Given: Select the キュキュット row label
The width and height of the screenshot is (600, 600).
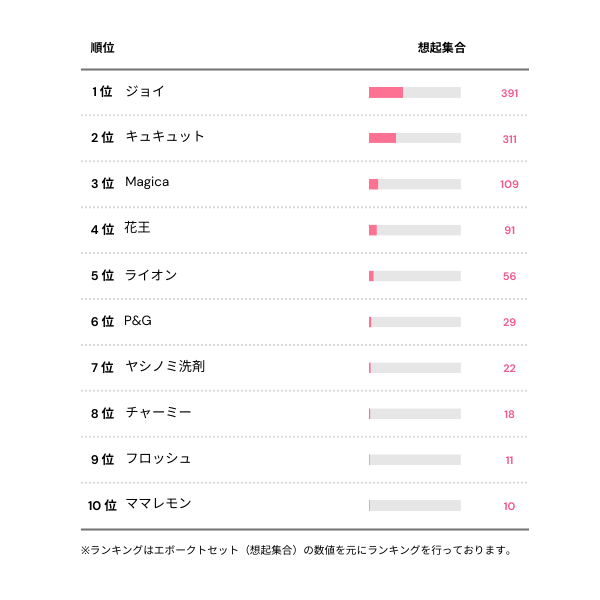Looking at the screenshot, I should click(165, 137).
